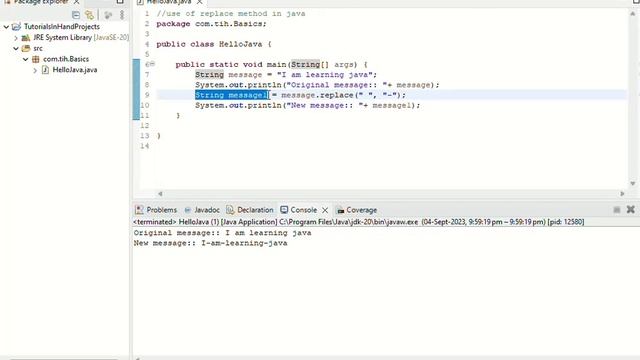Image resolution: width=640 pixels, height=360 pixels.
Task: Open the Declaration tab
Action: [x=255, y=210]
